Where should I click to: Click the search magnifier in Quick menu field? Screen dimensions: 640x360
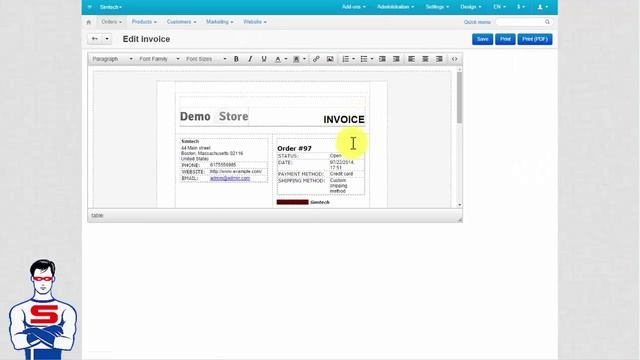(547, 22)
